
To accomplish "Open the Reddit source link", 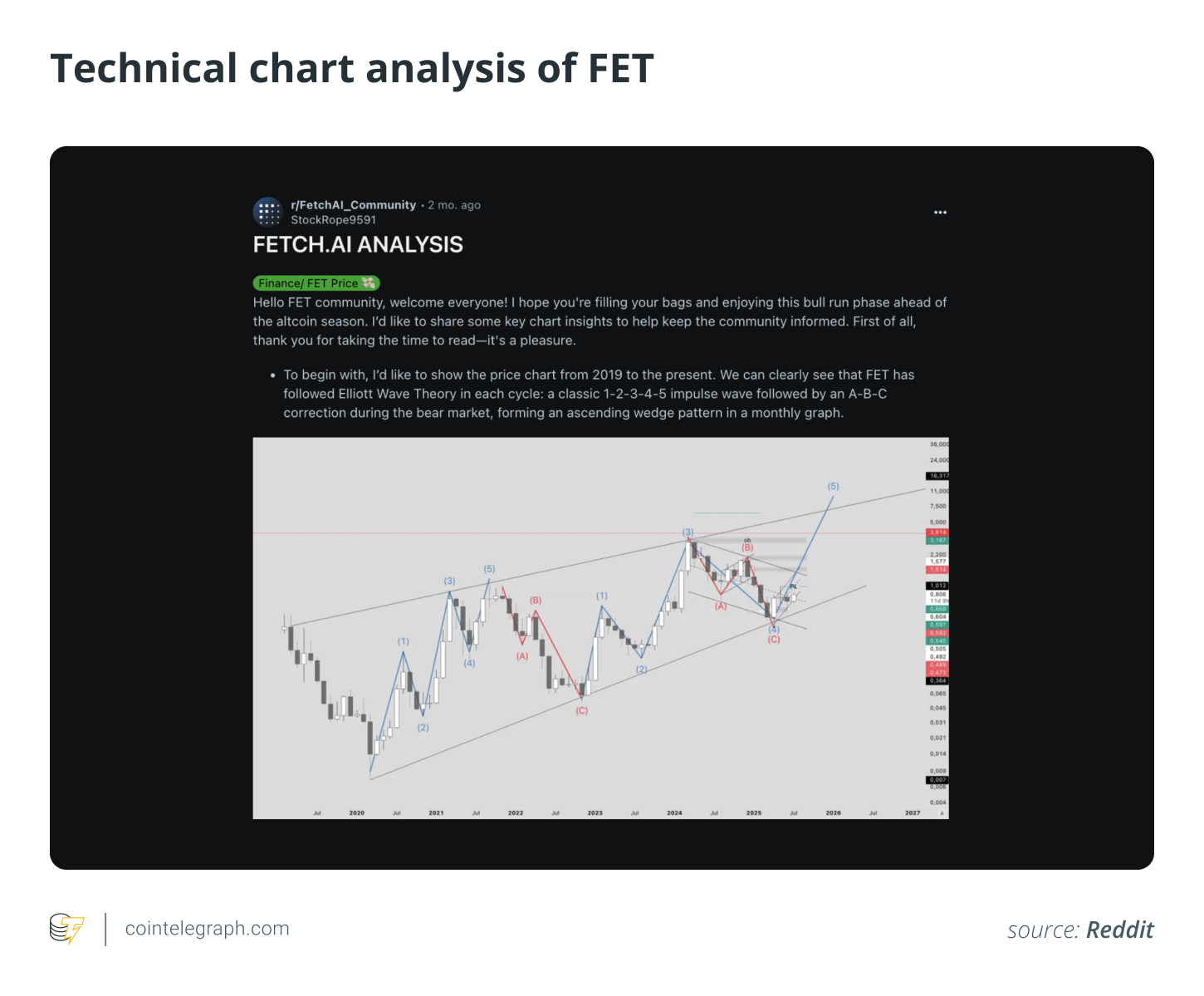I will (1119, 930).
